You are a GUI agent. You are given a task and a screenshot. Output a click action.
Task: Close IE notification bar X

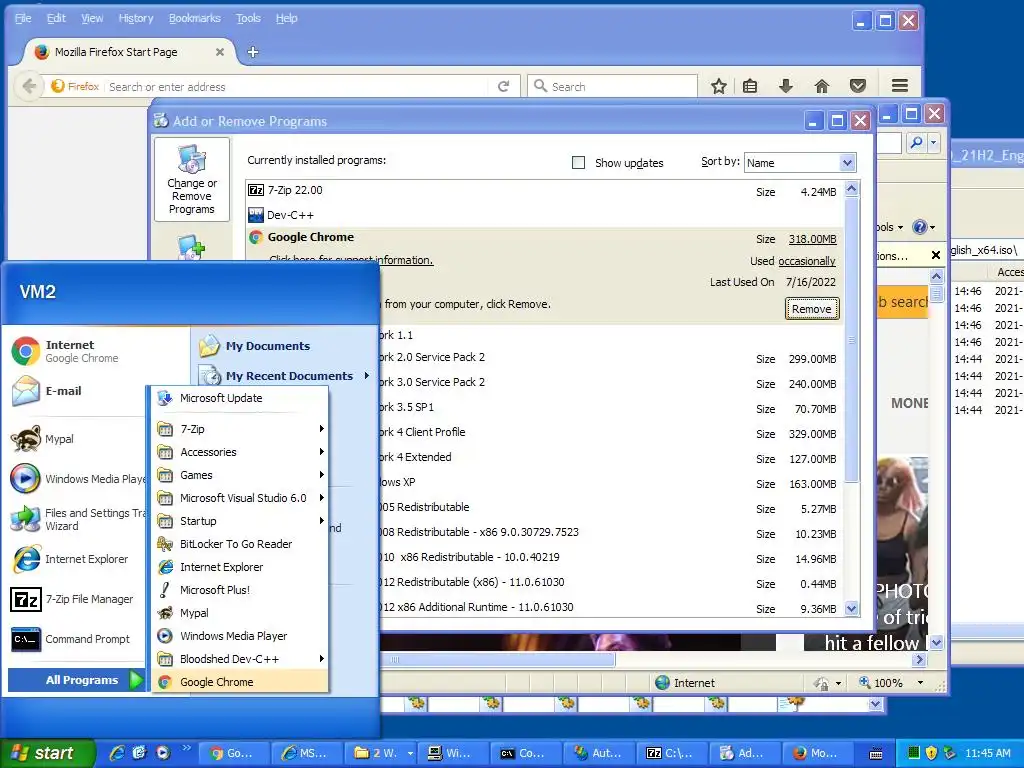935,255
